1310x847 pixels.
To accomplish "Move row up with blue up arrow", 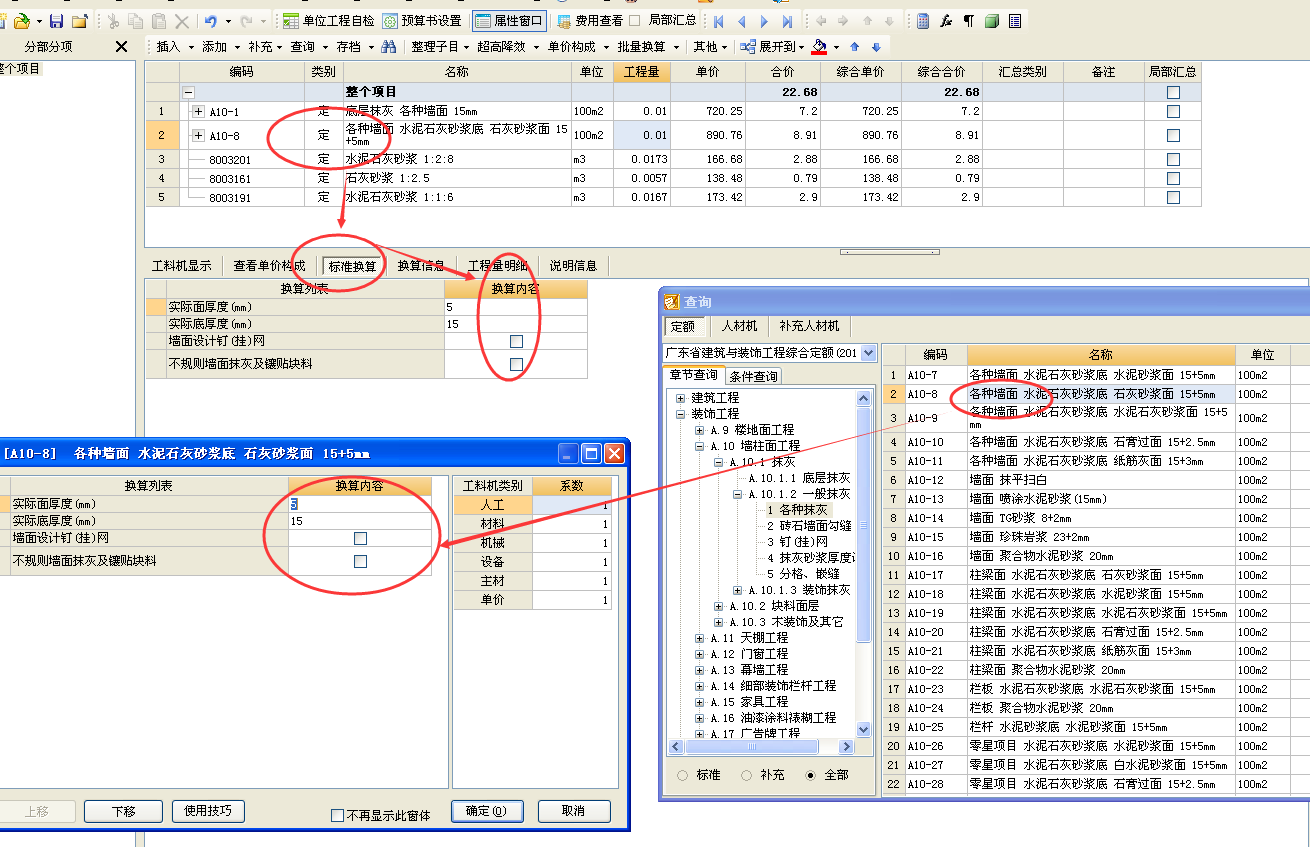I will [854, 46].
